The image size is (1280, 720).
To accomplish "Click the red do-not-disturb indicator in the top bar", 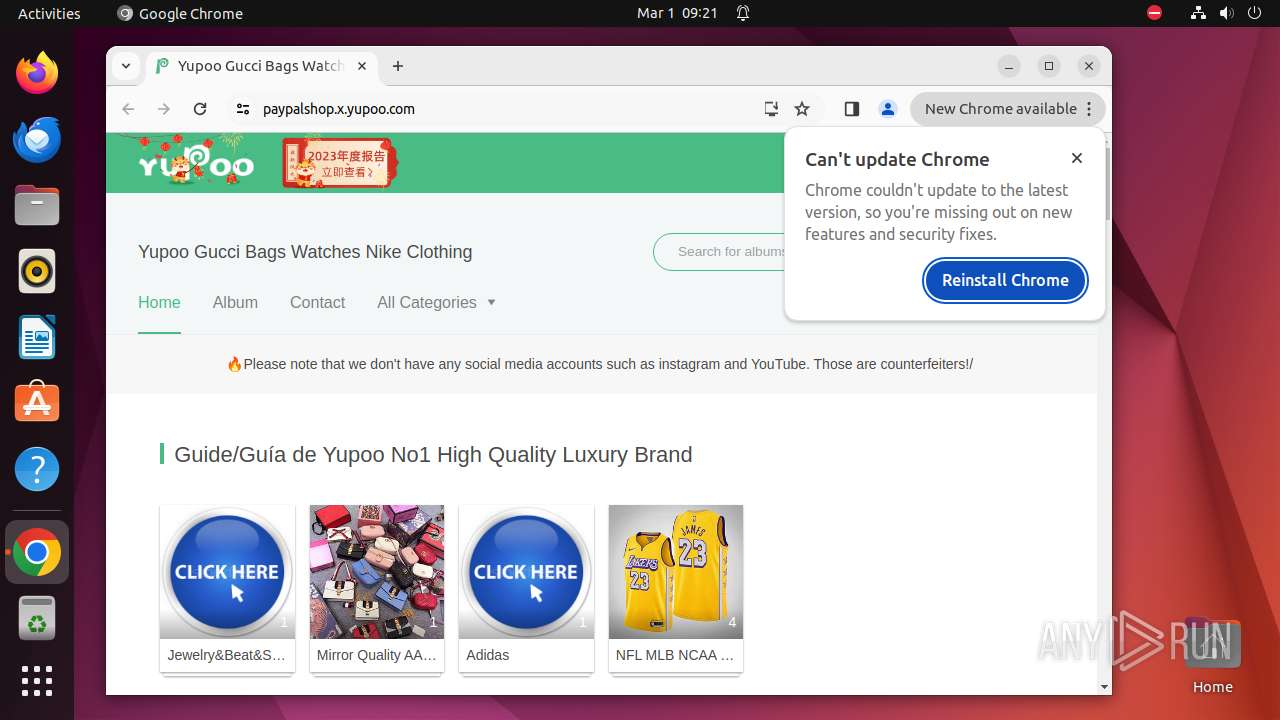I will pyautogui.click(x=1155, y=13).
